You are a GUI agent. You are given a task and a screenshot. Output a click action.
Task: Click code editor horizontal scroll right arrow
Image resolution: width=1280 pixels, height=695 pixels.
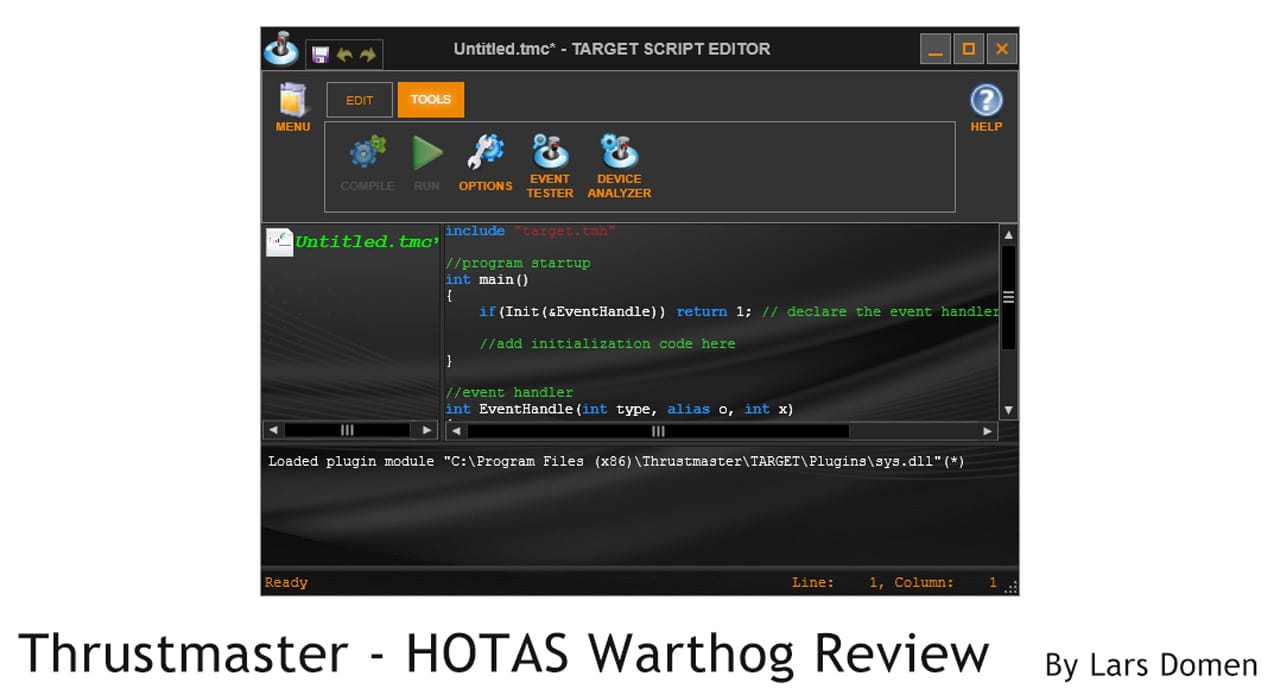coord(987,431)
